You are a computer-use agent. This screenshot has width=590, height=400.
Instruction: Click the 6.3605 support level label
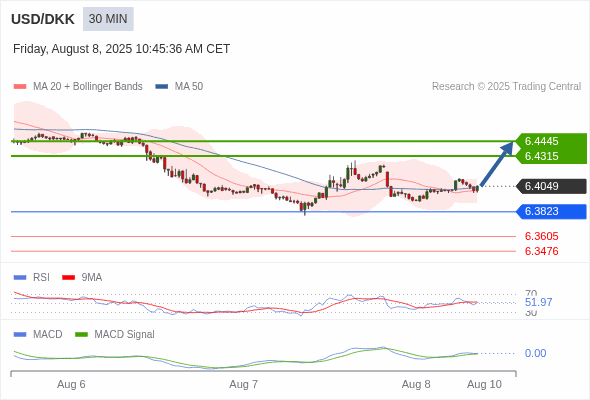[541, 236]
